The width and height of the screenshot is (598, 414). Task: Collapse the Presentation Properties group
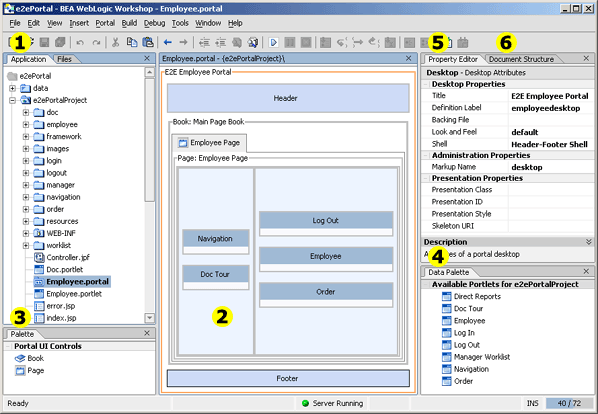[426, 178]
